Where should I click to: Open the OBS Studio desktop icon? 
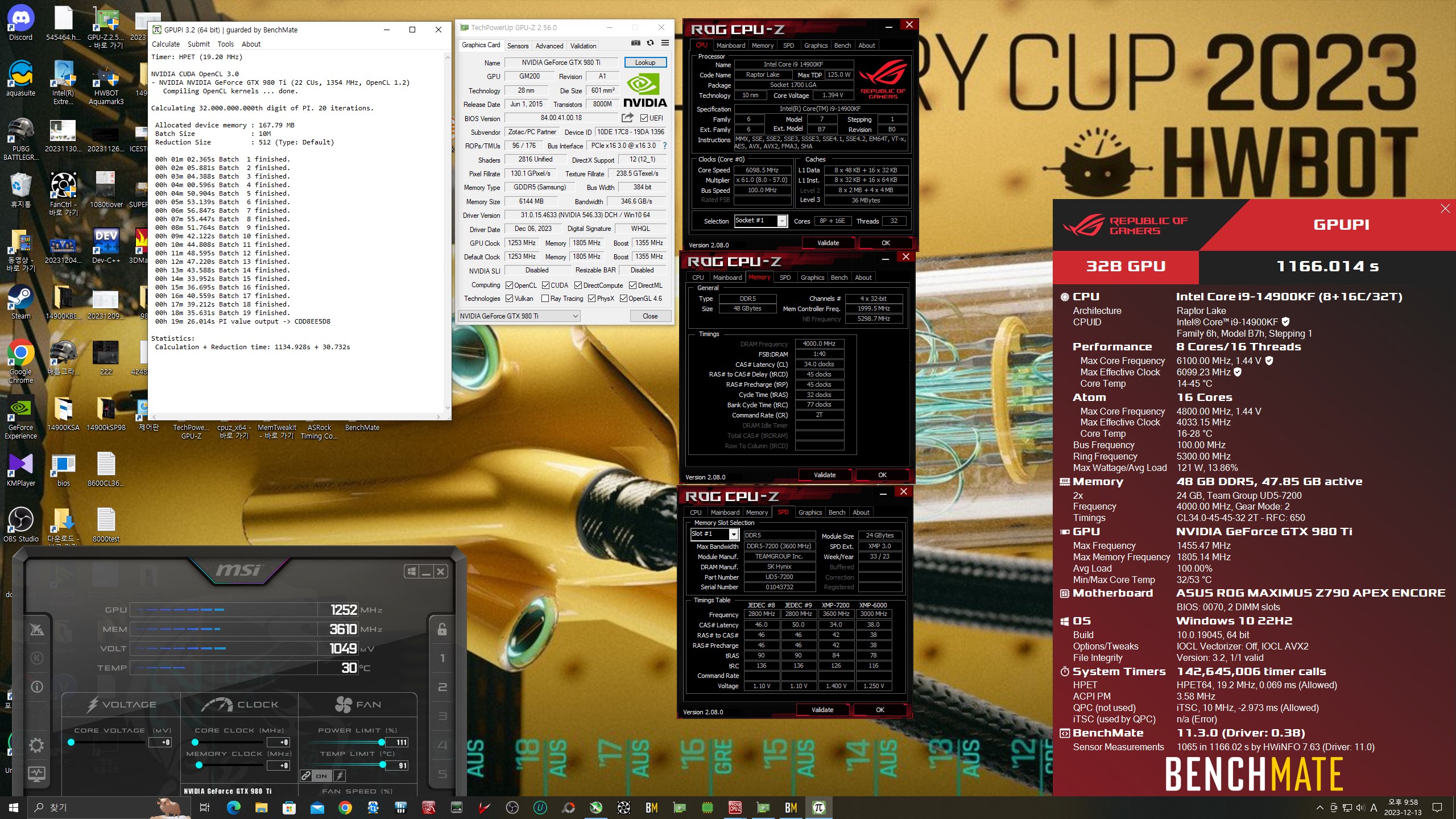[21, 524]
